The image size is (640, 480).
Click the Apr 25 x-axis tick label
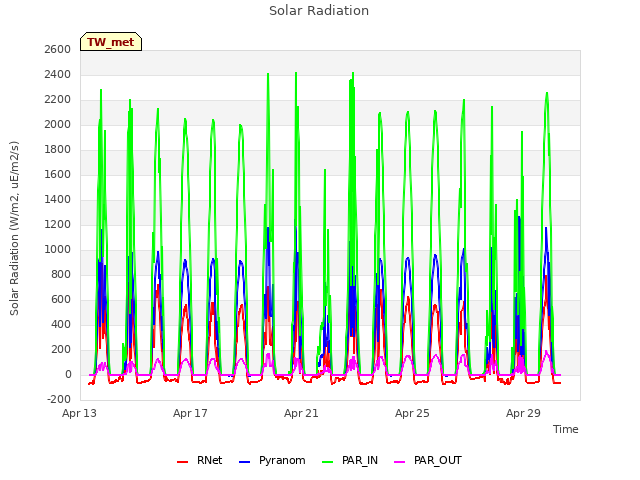pos(412,413)
